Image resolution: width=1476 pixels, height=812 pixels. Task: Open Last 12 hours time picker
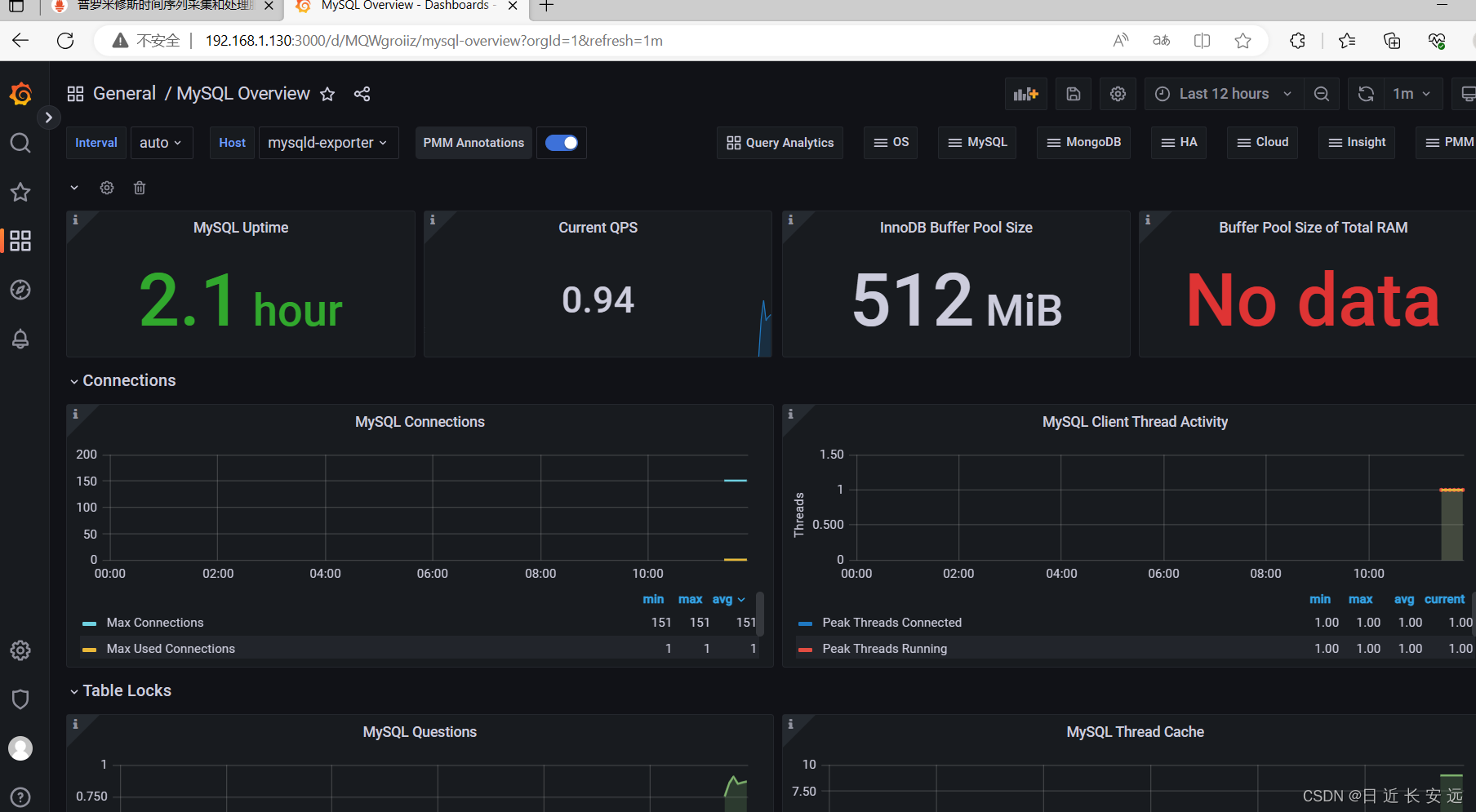1224,94
